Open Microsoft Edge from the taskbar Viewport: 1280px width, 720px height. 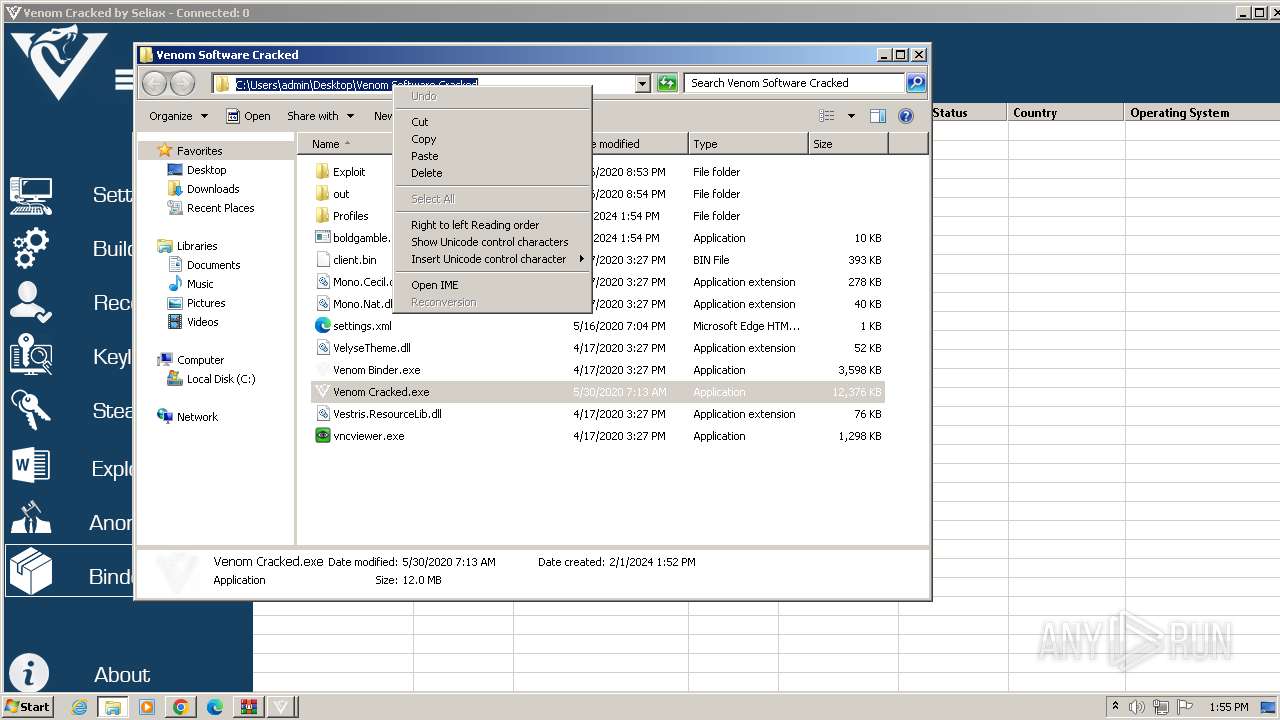click(214, 707)
